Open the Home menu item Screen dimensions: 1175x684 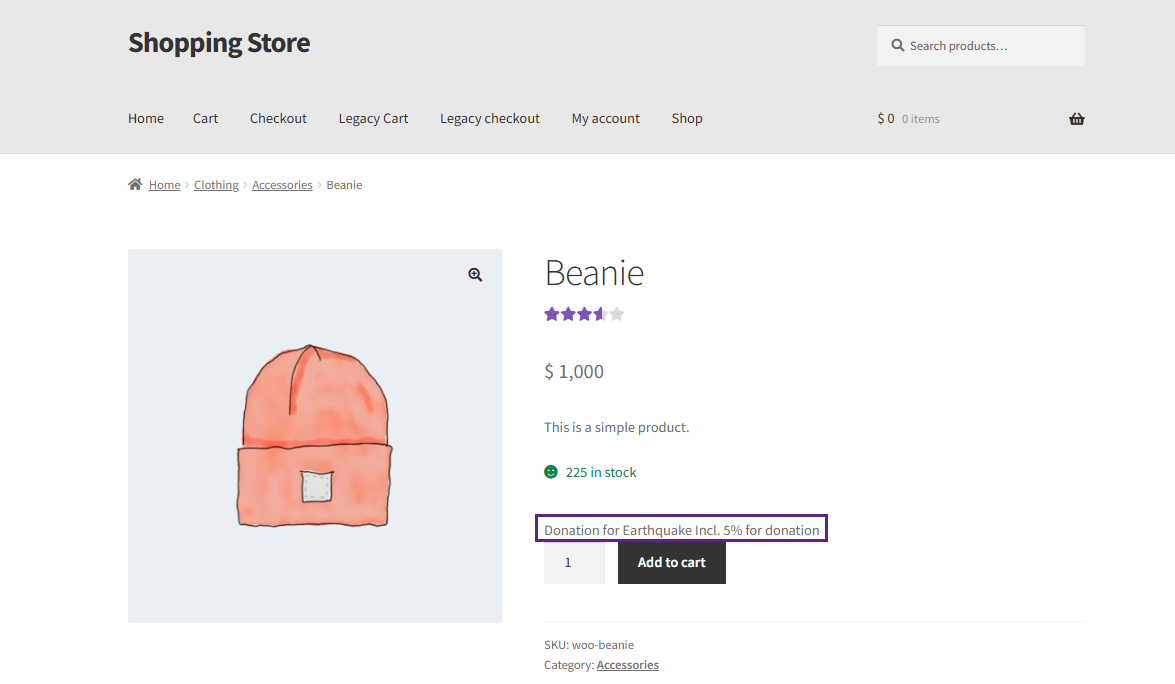click(146, 118)
